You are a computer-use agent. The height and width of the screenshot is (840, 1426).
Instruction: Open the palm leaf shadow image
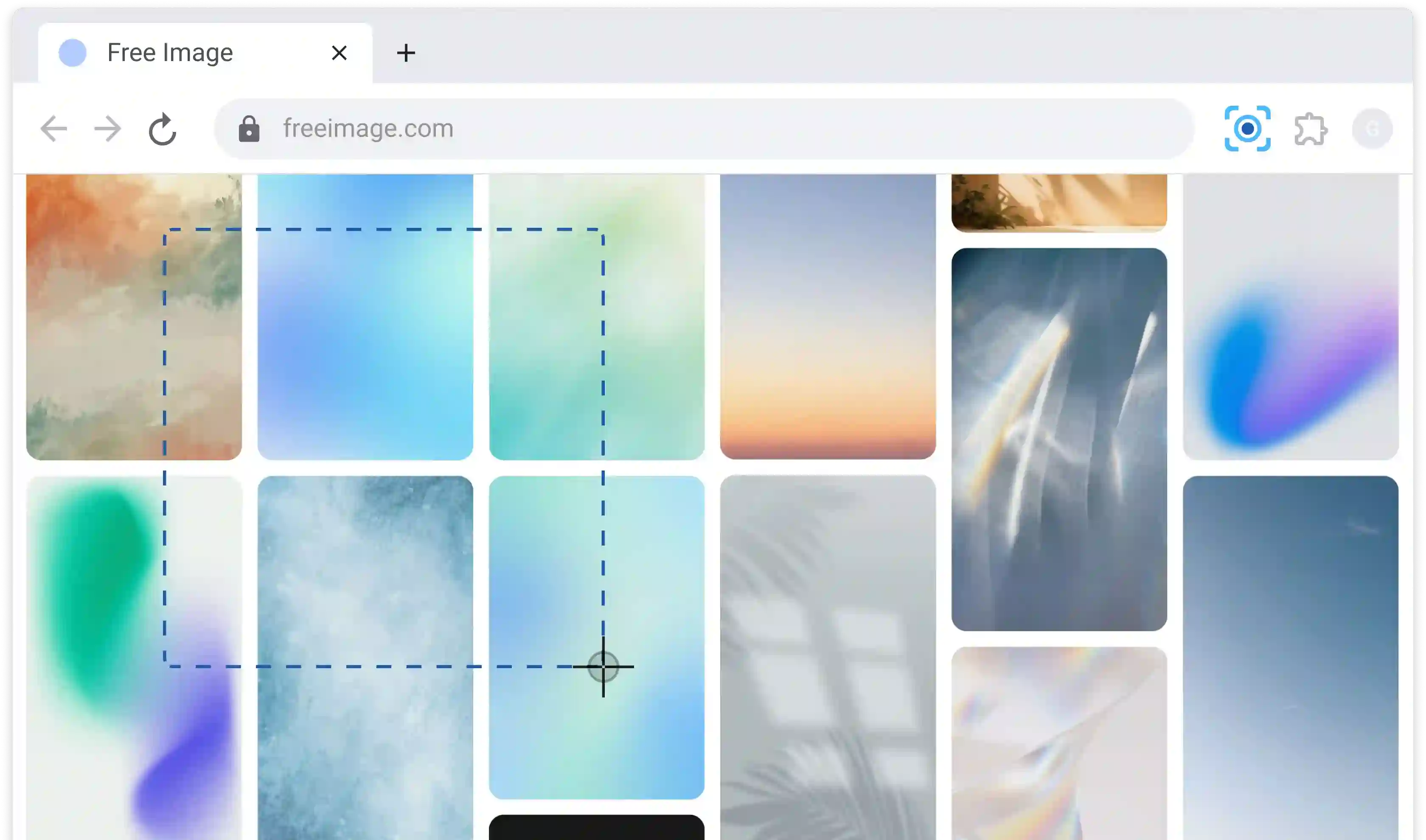828,651
